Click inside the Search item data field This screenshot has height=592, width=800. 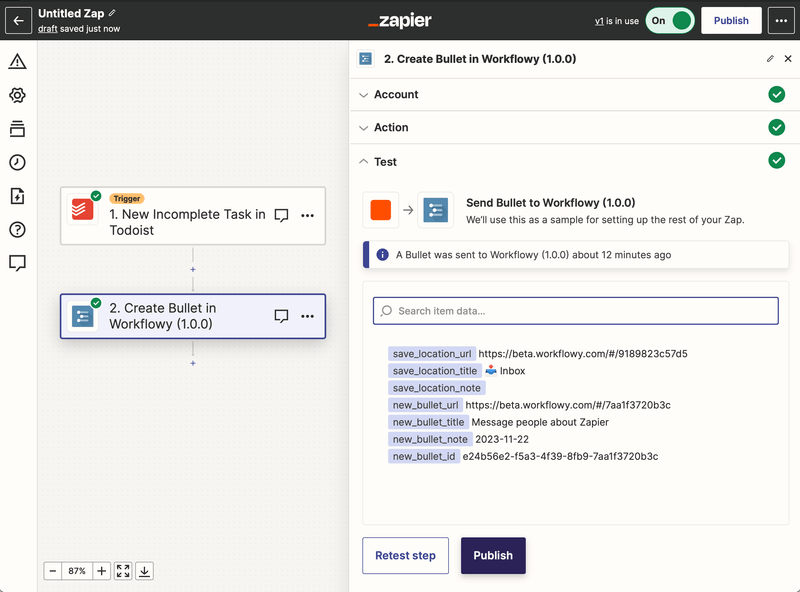(x=575, y=310)
